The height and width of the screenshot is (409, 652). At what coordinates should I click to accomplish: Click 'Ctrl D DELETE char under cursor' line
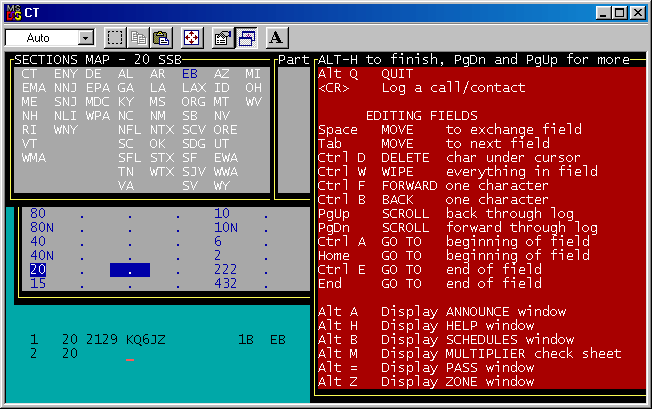tap(449, 158)
